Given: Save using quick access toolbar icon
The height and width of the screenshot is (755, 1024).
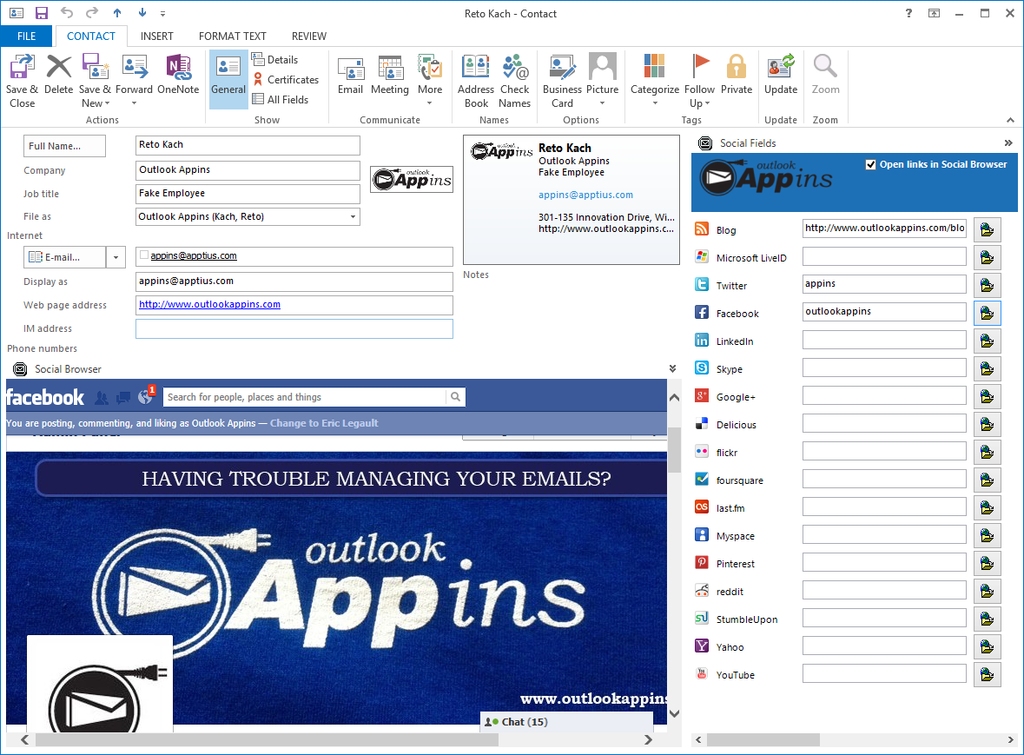Looking at the screenshot, I should point(41,13).
